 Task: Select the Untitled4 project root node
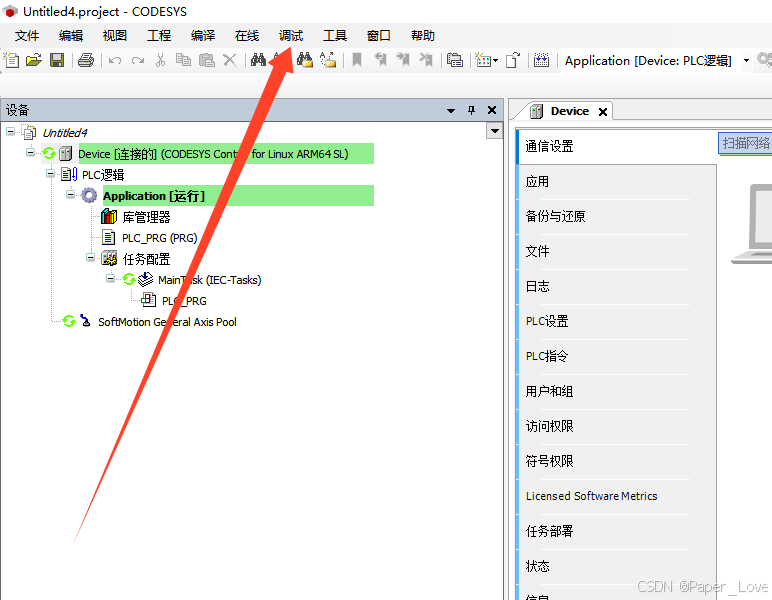pos(64,133)
